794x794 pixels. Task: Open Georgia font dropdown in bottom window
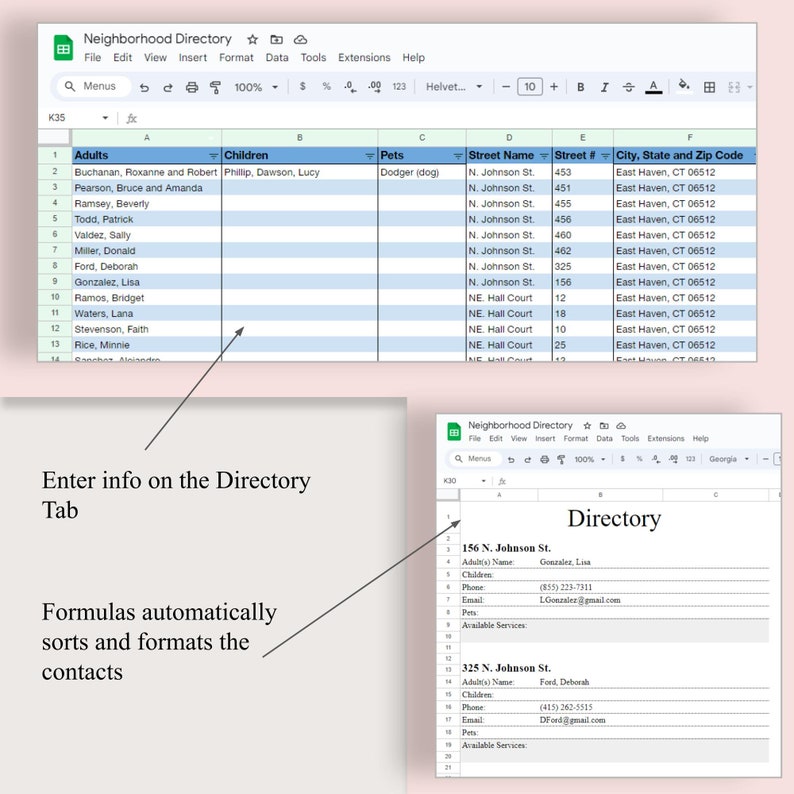click(x=729, y=459)
